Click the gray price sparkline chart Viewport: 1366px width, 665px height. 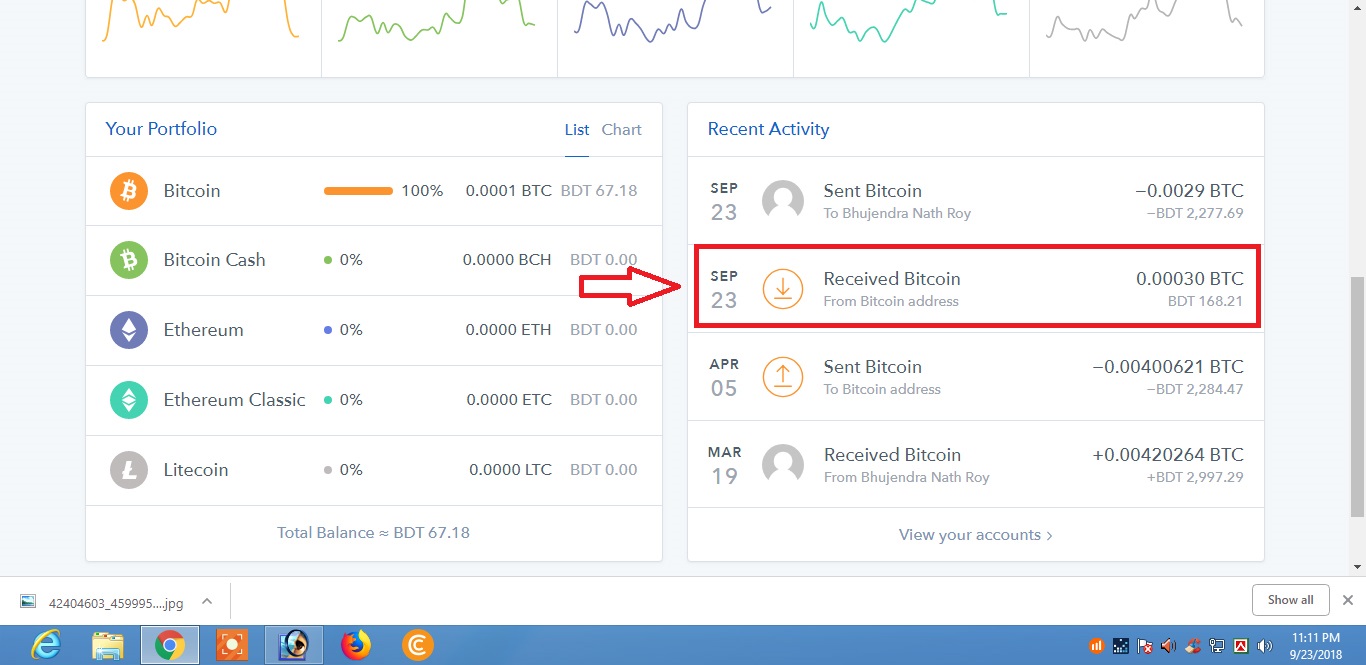tap(1145, 22)
